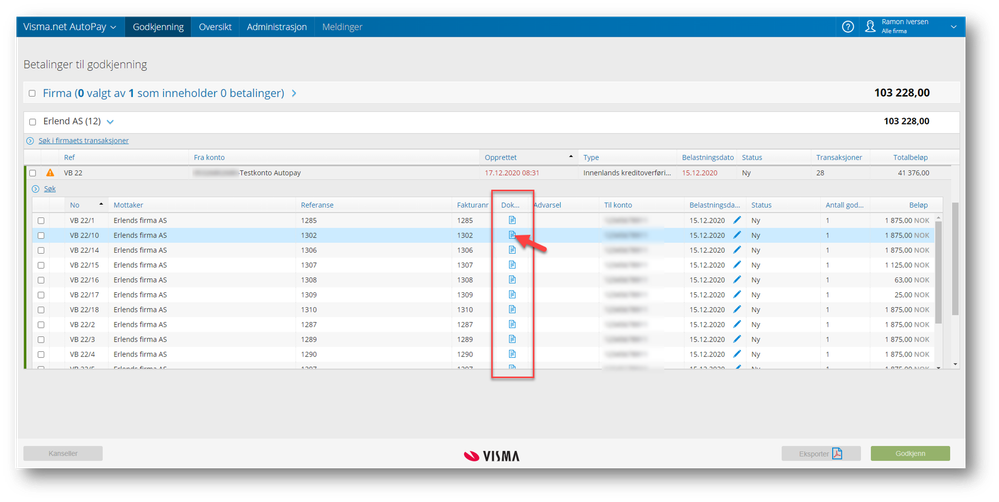Switch to the Administrasjon tab
This screenshot has height=502, width=999.
click(277, 27)
